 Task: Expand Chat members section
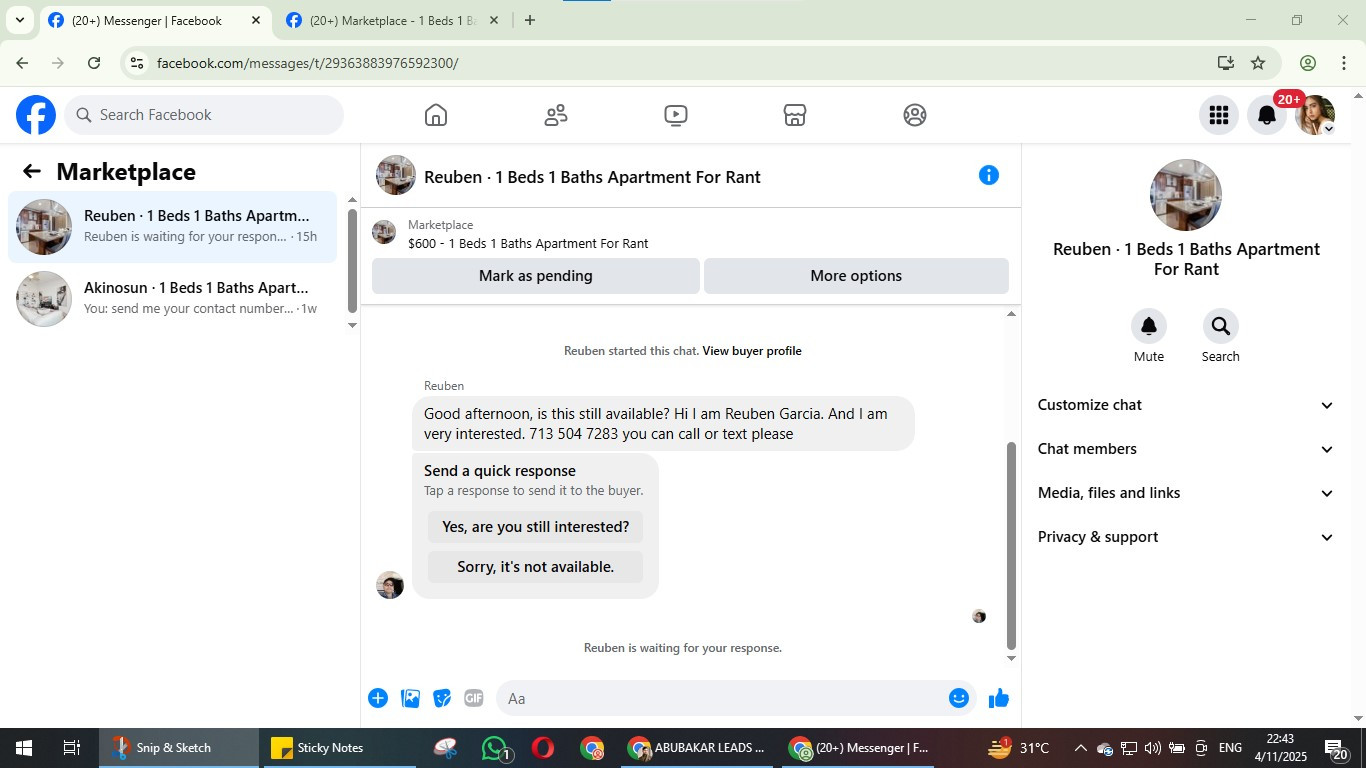point(1186,449)
